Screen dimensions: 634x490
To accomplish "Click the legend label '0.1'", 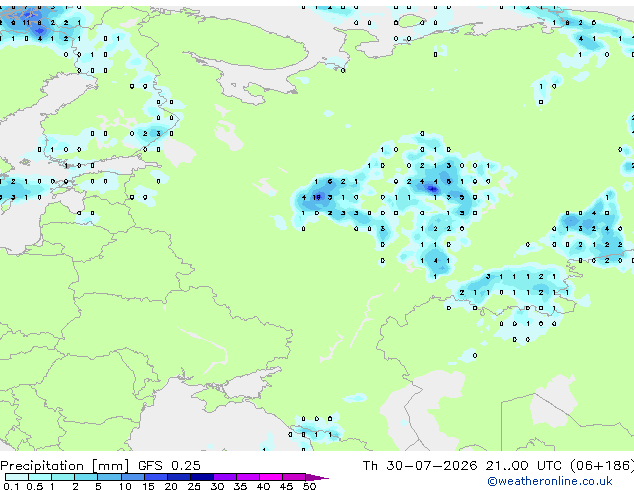I will [x=11, y=486].
